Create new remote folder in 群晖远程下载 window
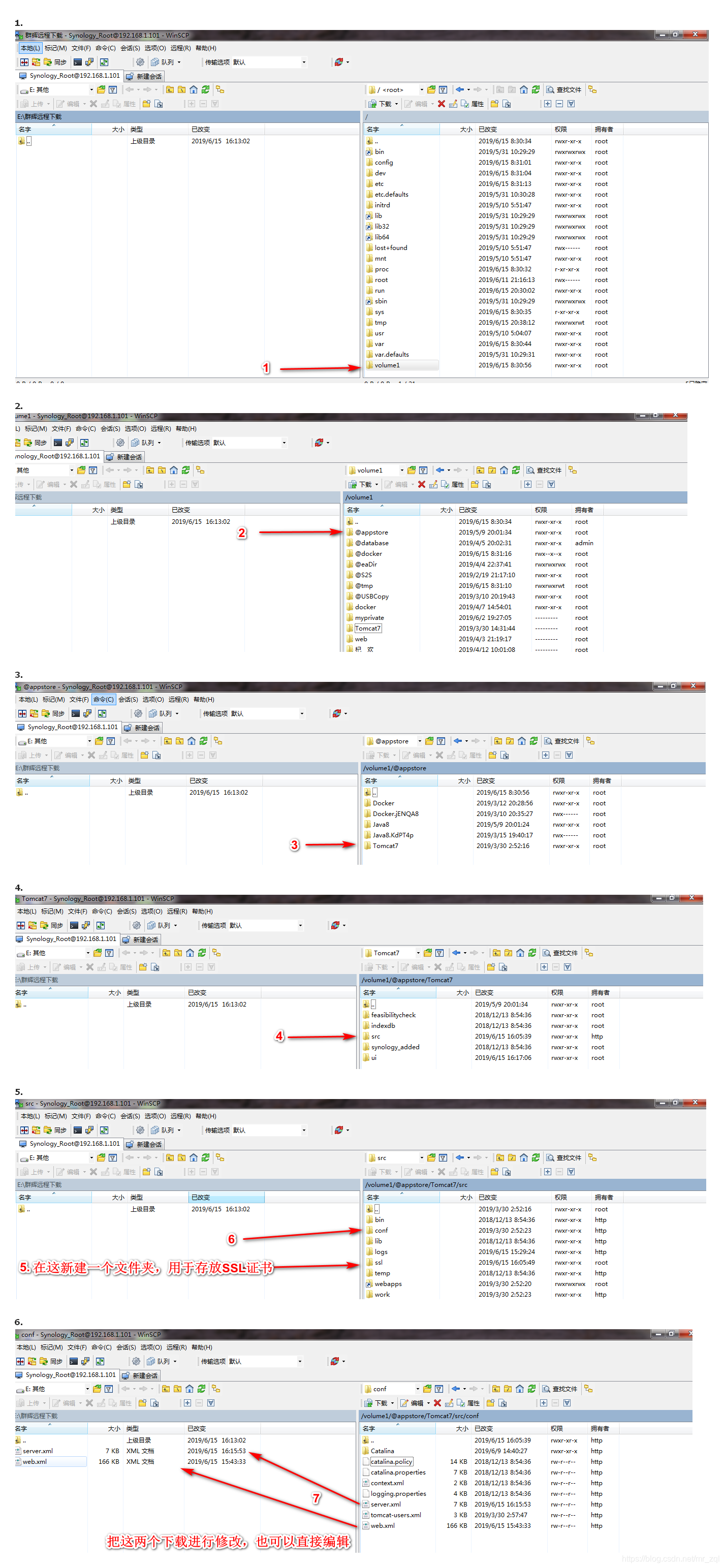 pos(495,104)
